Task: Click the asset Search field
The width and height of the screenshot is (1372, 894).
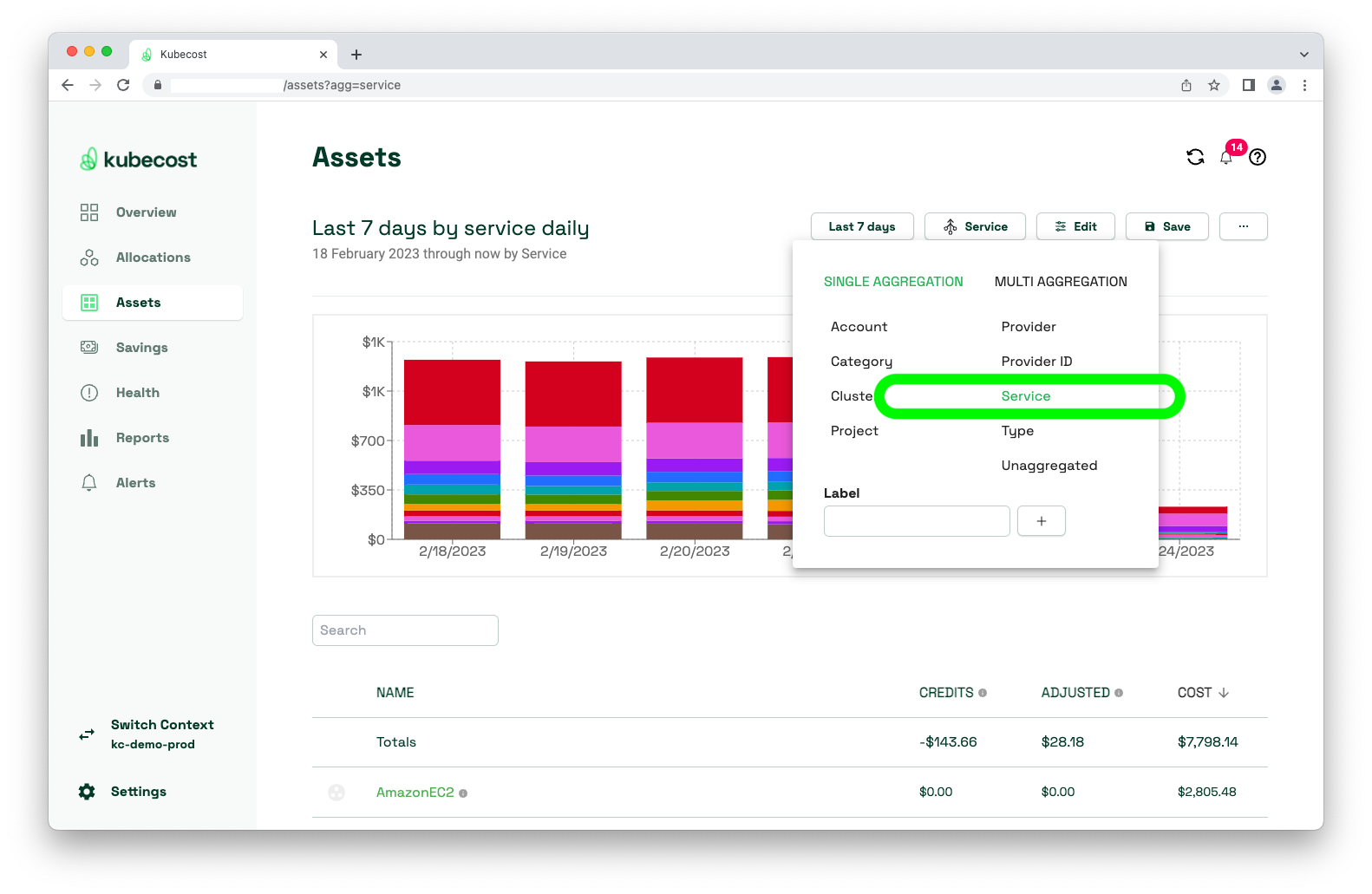Action: (405, 630)
